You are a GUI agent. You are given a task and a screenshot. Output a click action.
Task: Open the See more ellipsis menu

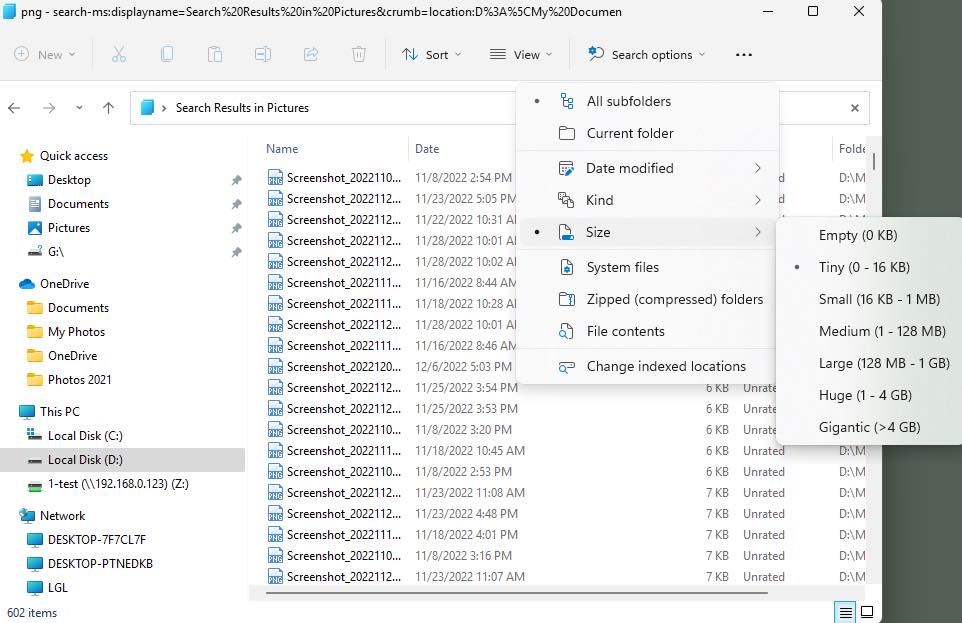tap(743, 54)
